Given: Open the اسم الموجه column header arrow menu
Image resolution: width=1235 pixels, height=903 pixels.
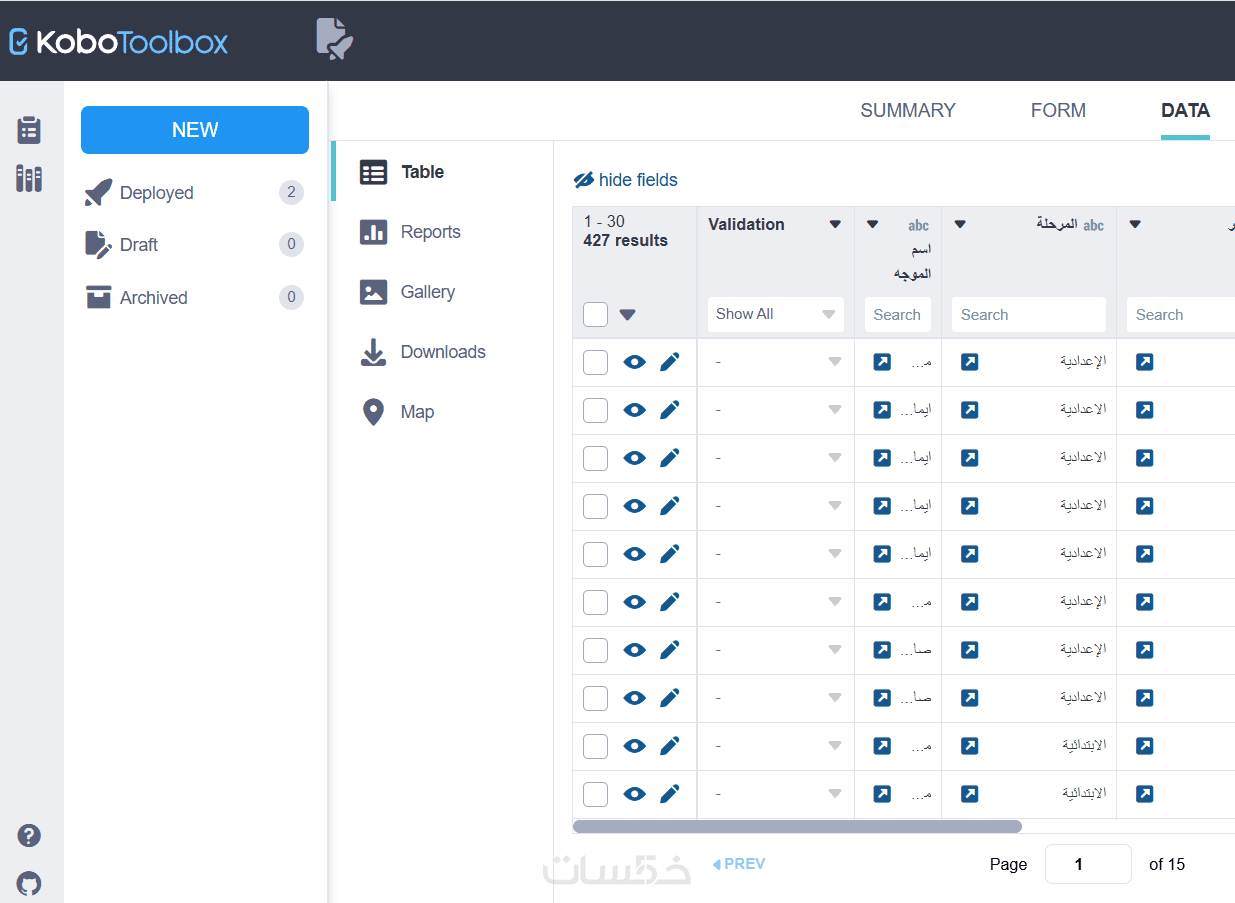Looking at the screenshot, I should pos(872,225).
